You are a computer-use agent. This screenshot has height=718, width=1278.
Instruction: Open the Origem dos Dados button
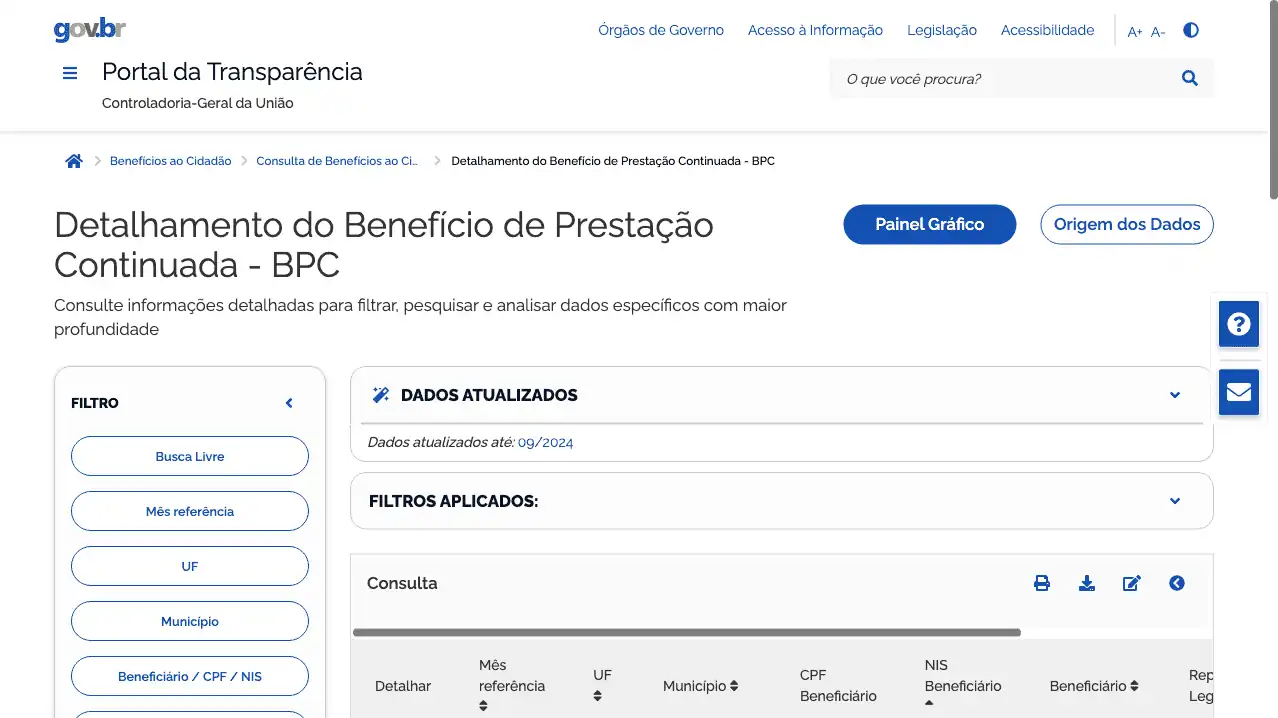[1126, 224]
